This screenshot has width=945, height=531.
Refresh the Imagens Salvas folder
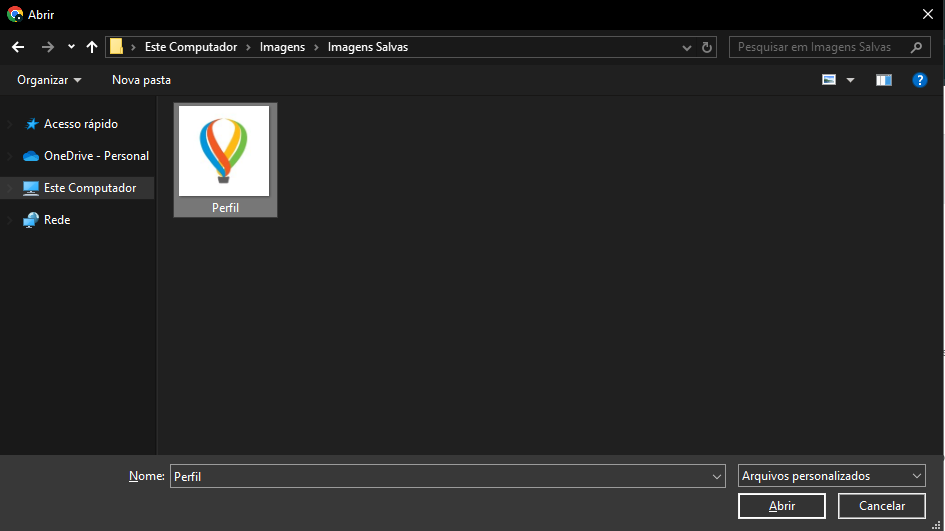click(707, 48)
